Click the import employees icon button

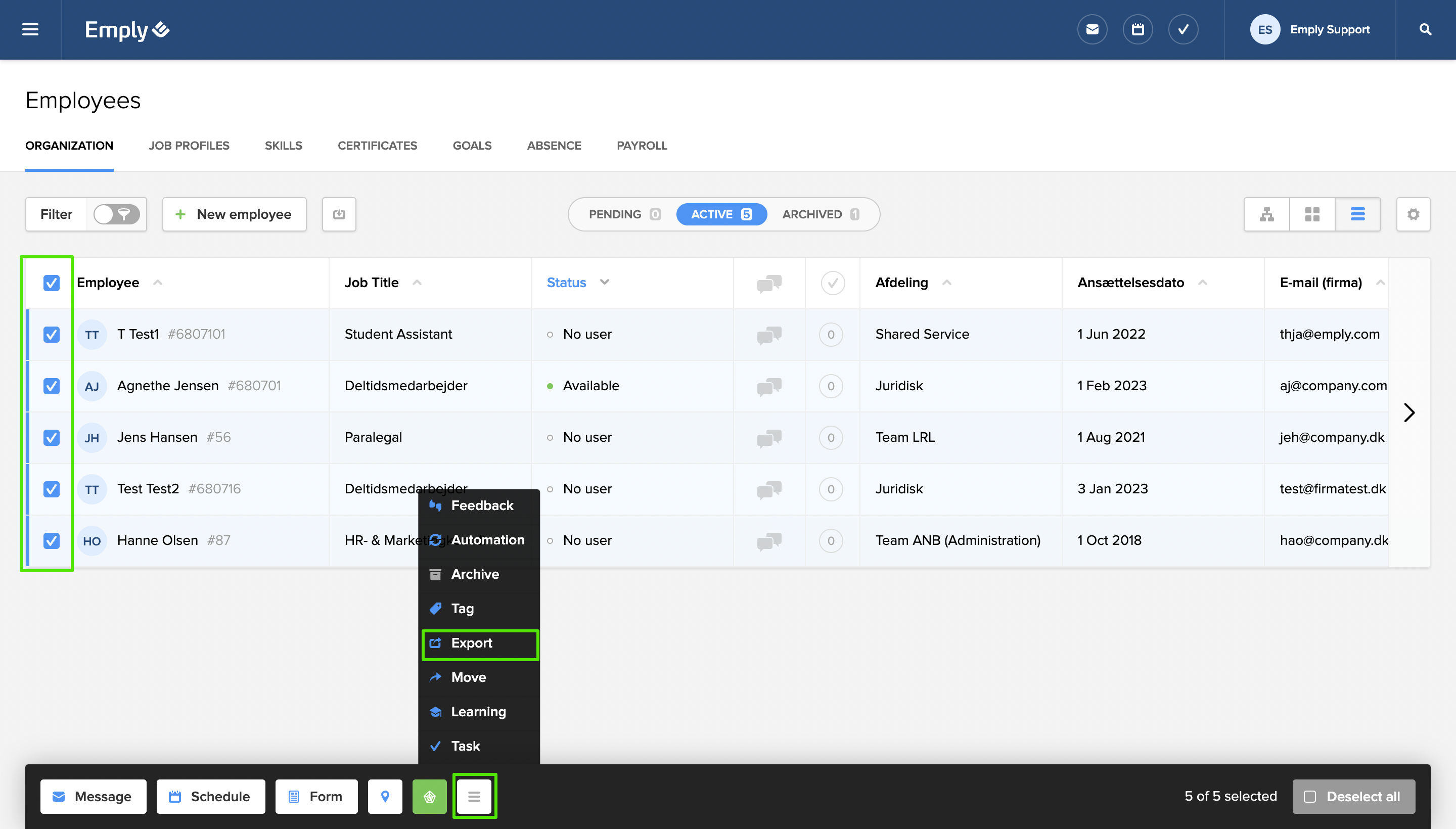pyautogui.click(x=339, y=215)
